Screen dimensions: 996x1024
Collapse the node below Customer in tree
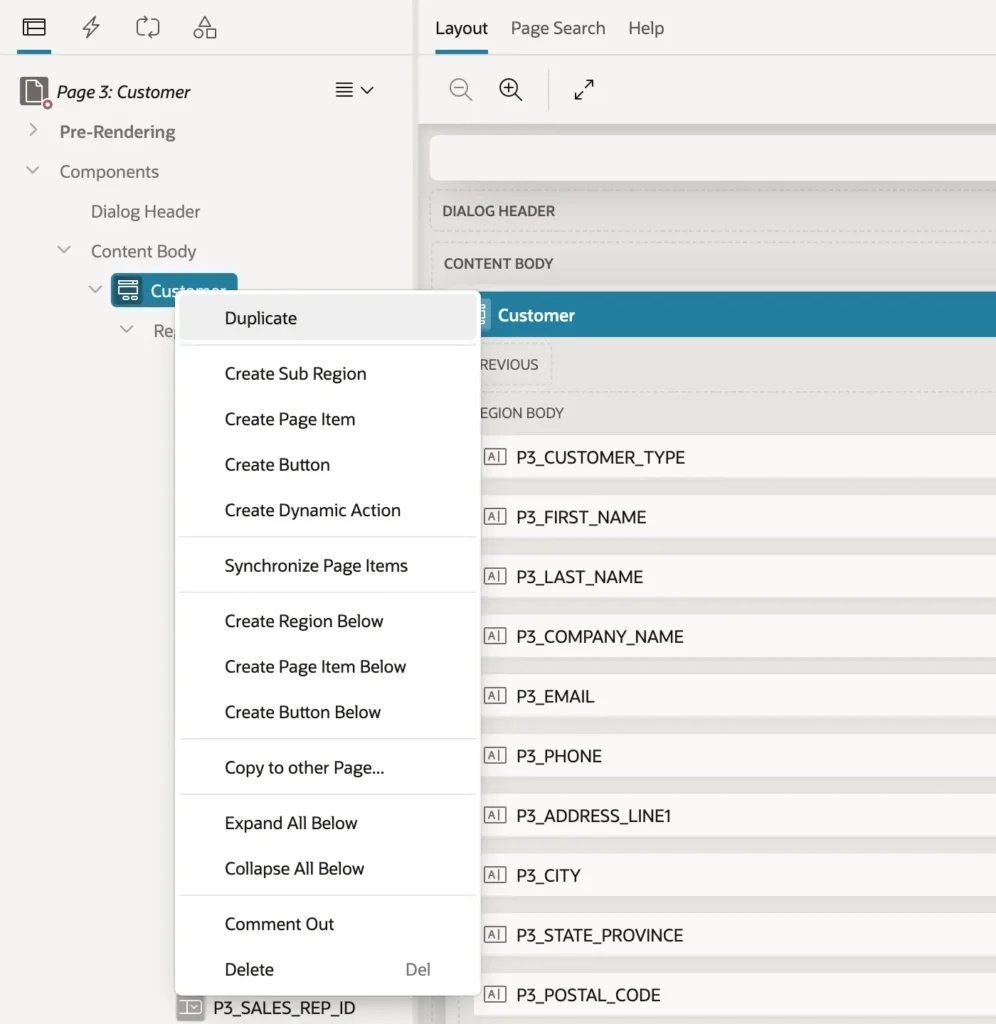tap(127, 329)
